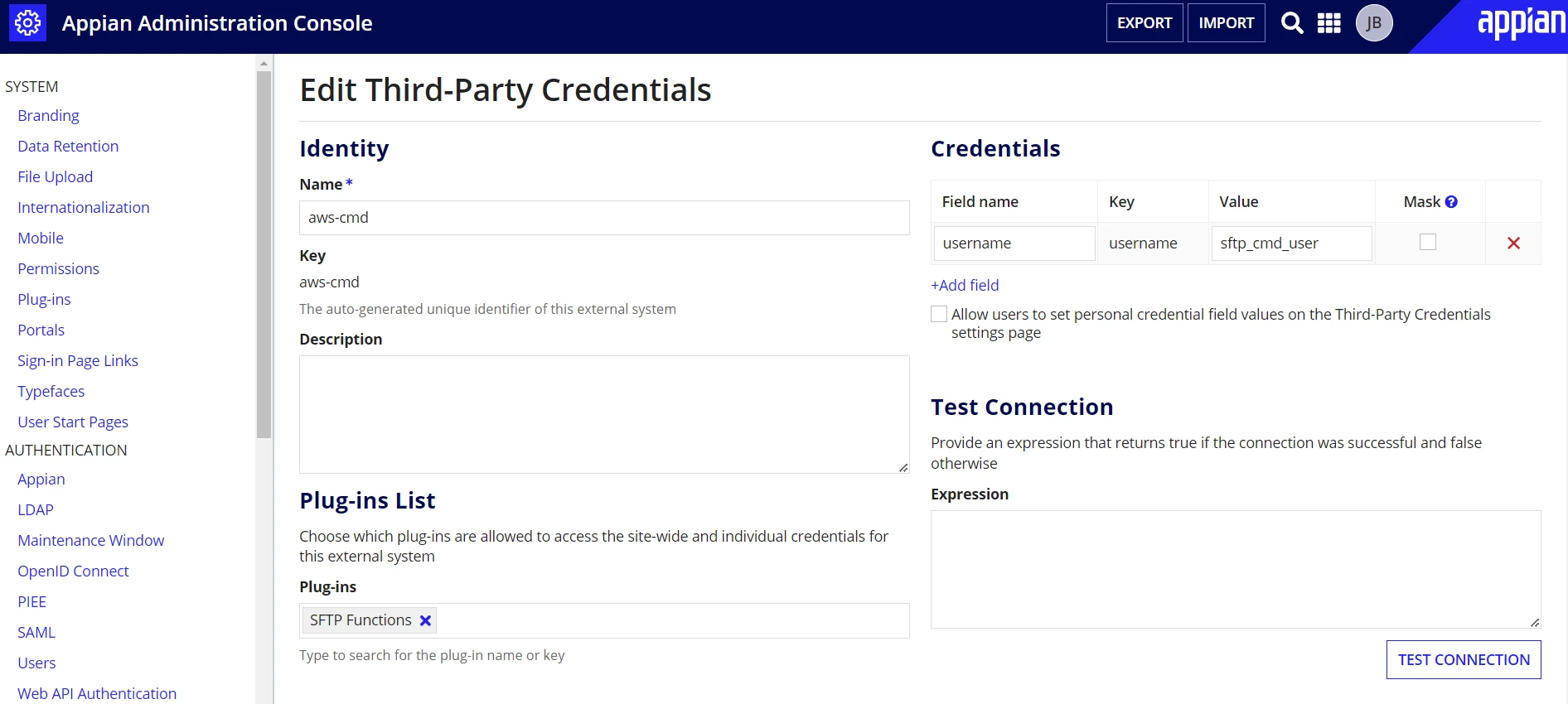Image resolution: width=1568 pixels, height=704 pixels.
Task: Click the Value column header
Action: click(1239, 202)
